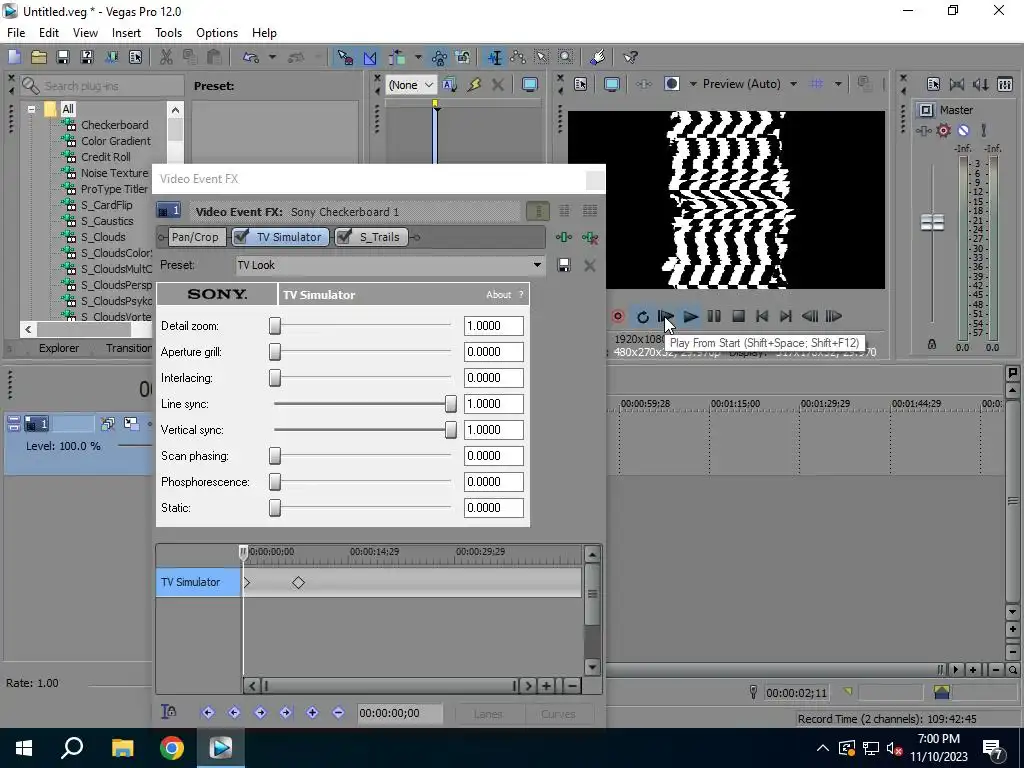
Task: Open the Insert menu
Action: pyautogui.click(x=126, y=33)
